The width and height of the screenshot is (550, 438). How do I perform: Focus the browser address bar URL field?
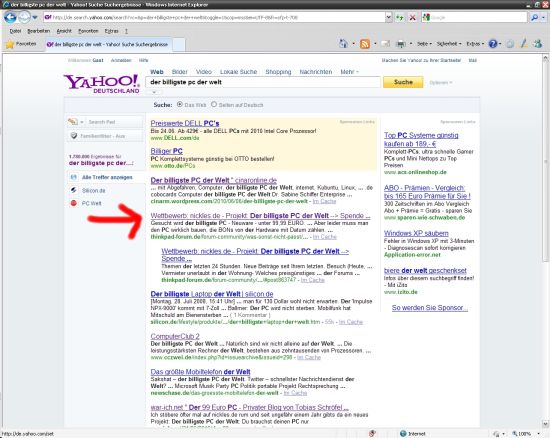[x=214, y=17]
